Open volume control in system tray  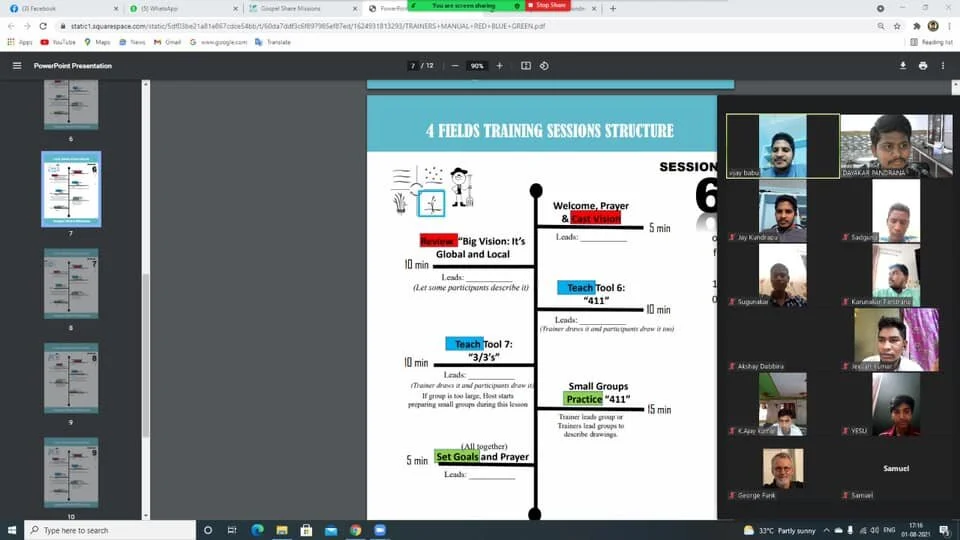pos(875,530)
